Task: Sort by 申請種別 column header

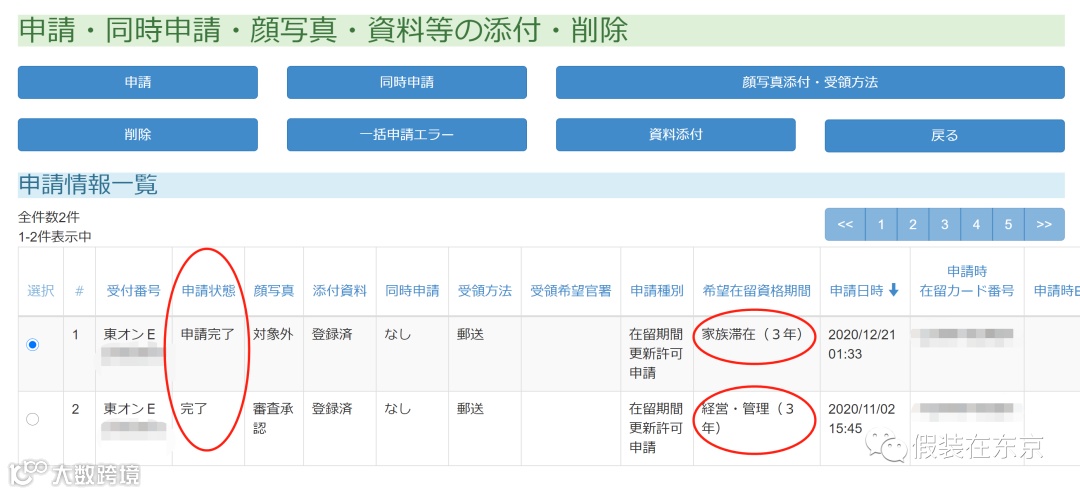Action: click(657, 291)
